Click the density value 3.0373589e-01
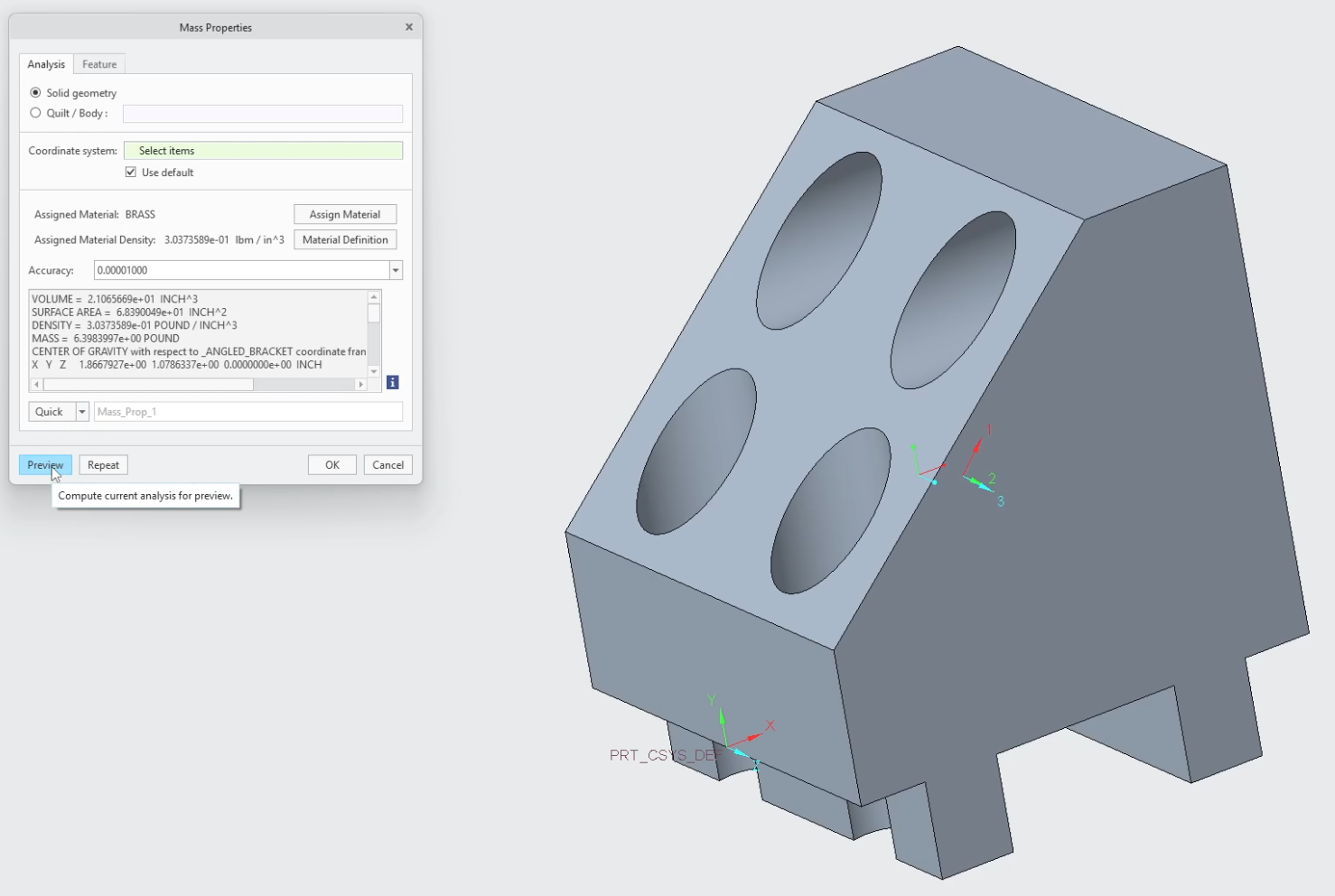 [x=197, y=239]
